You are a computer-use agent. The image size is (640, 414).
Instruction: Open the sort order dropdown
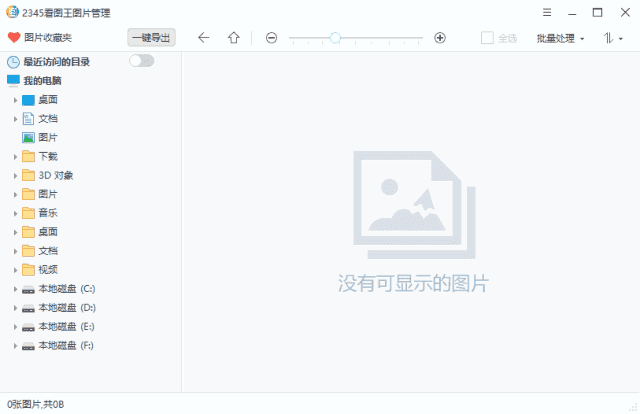click(612, 38)
